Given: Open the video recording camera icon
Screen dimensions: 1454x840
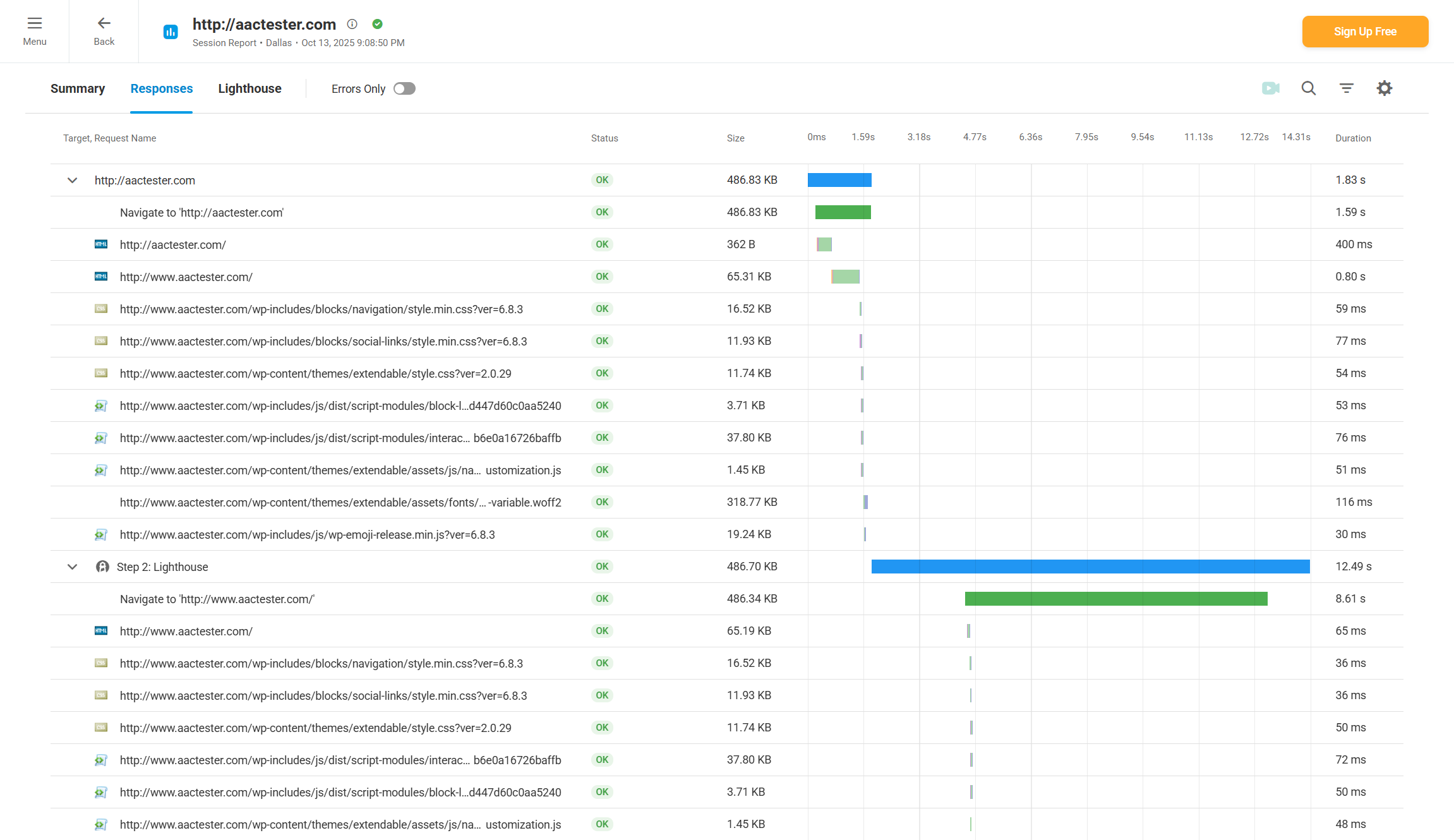Looking at the screenshot, I should coord(1270,88).
